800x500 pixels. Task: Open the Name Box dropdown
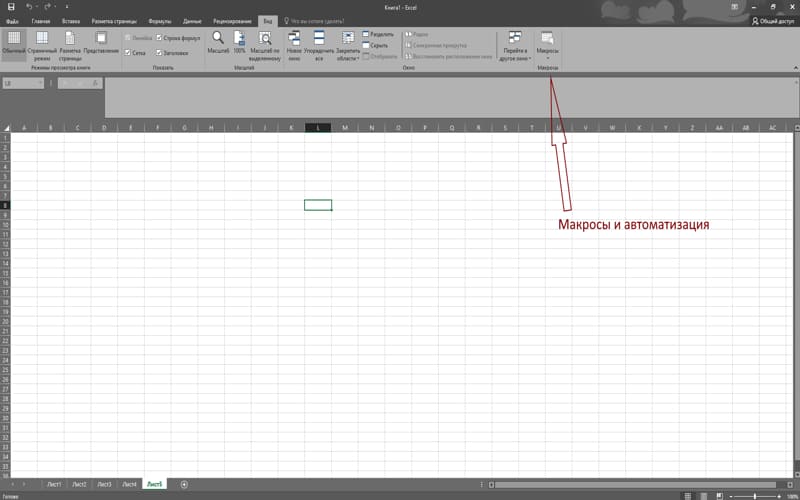[40, 83]
